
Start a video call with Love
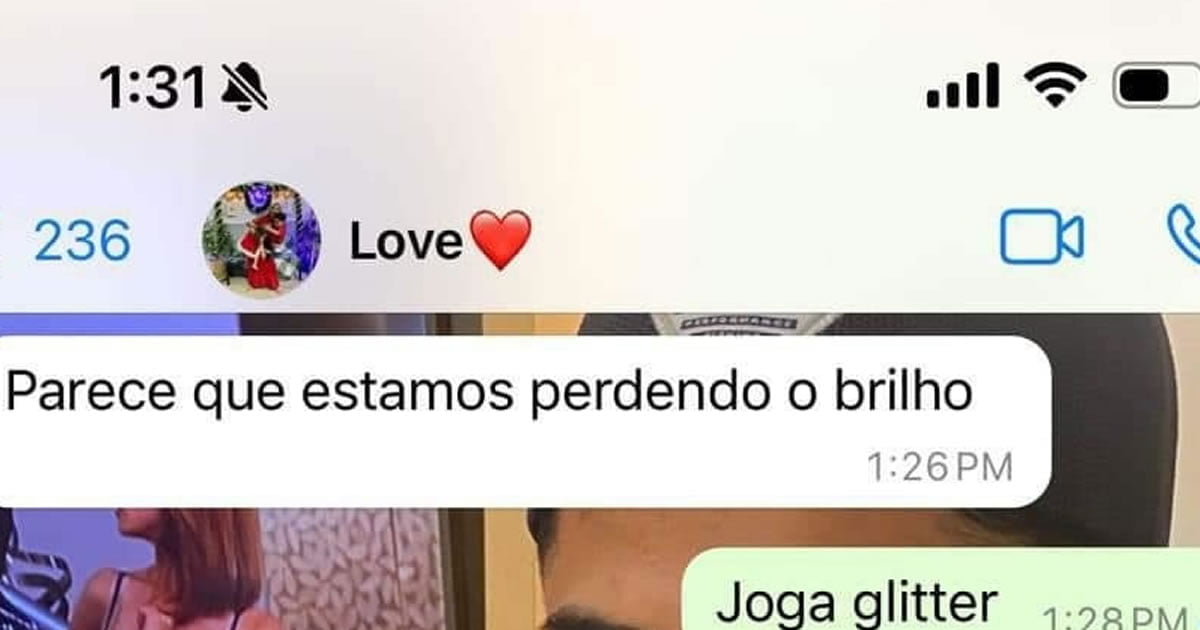[1042, 237]
